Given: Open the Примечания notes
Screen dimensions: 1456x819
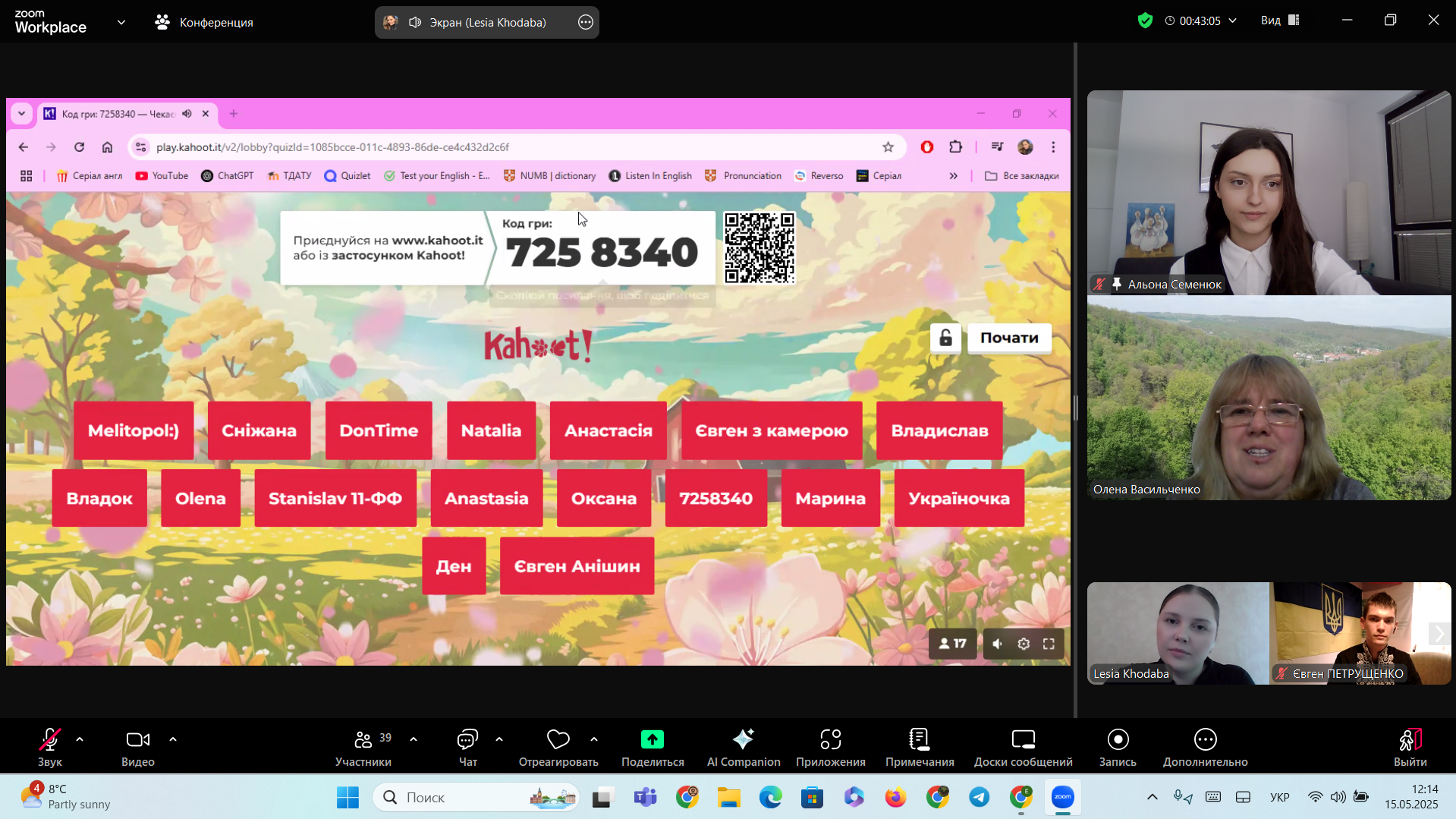Looking at the screenshot, I should pos(920,747).
